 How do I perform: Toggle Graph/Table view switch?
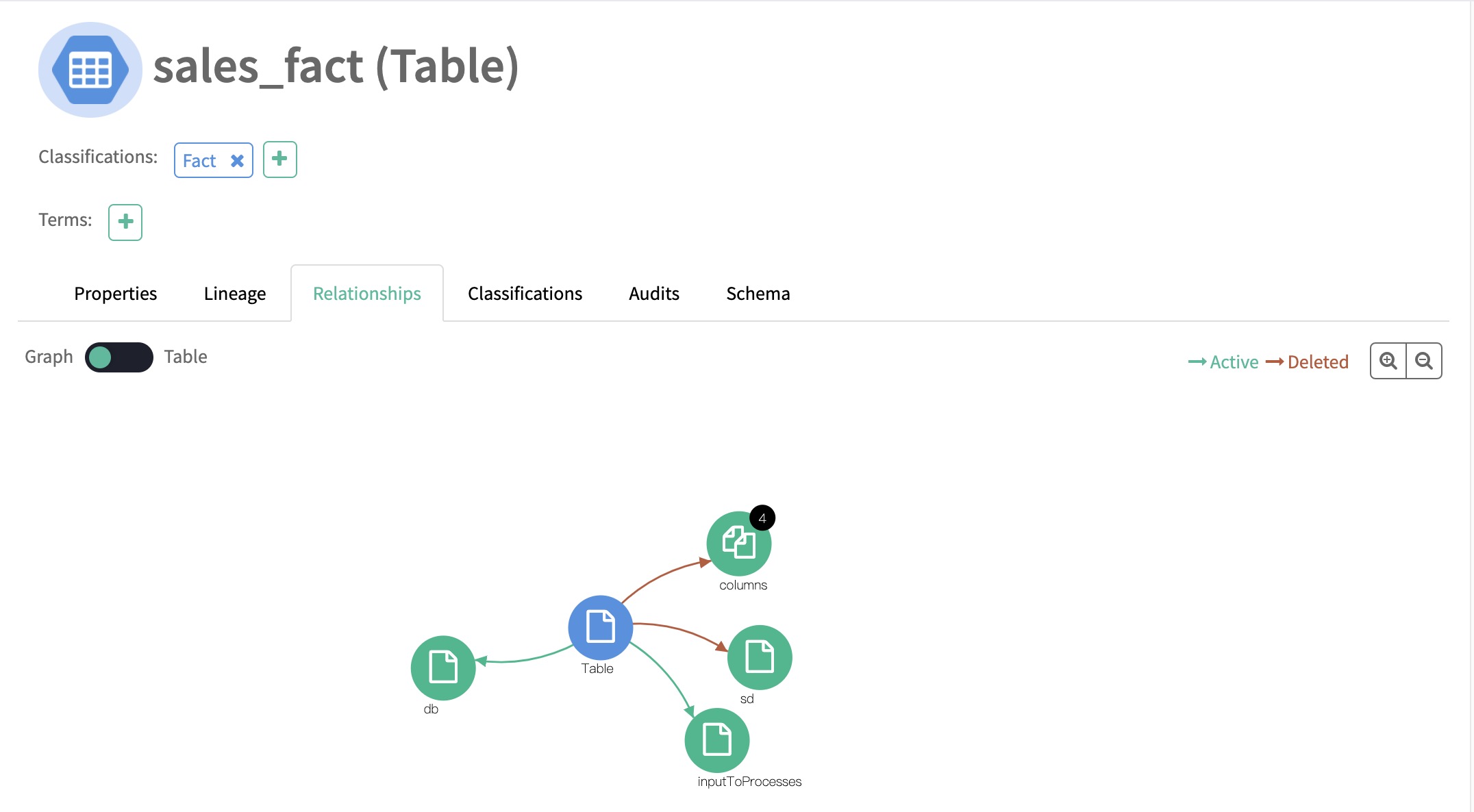point(119,357)
